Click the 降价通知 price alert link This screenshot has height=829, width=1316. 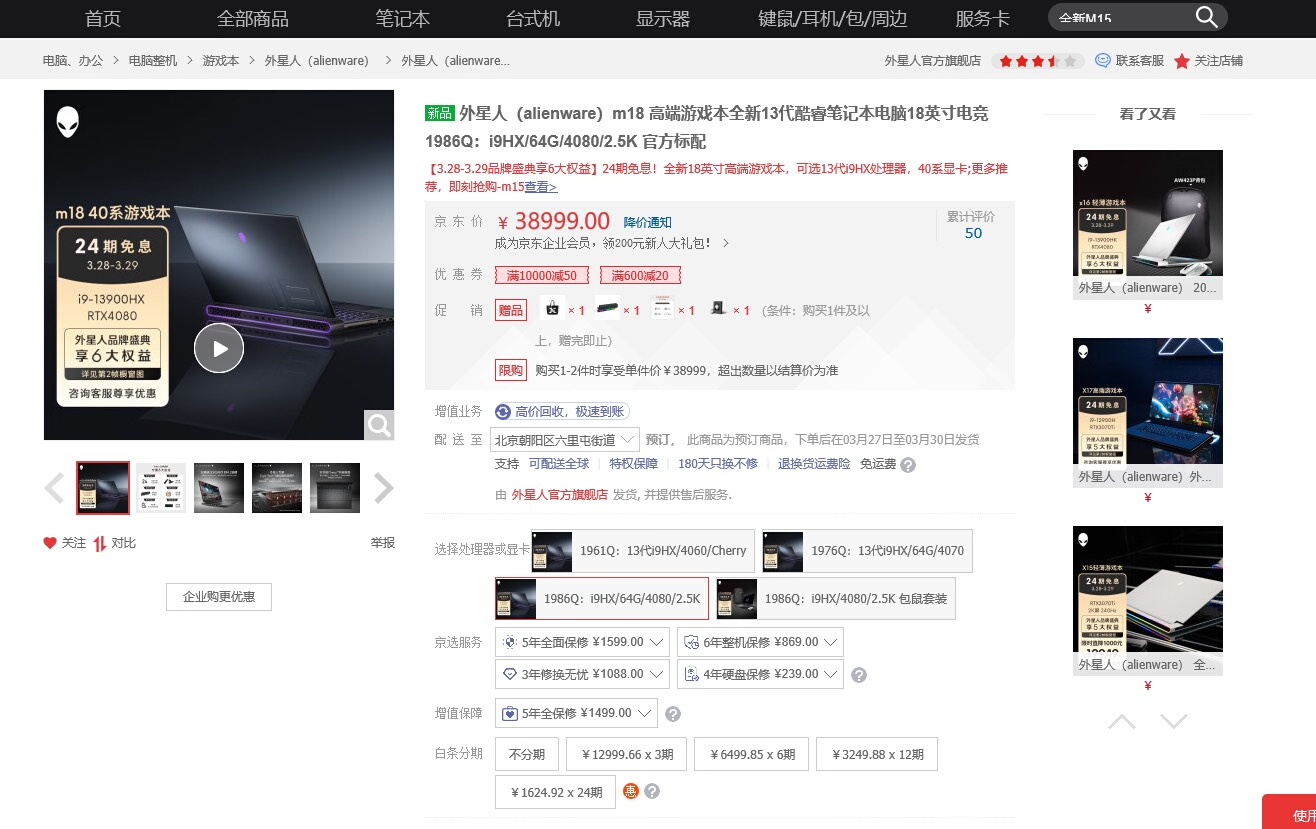(648, 223)
